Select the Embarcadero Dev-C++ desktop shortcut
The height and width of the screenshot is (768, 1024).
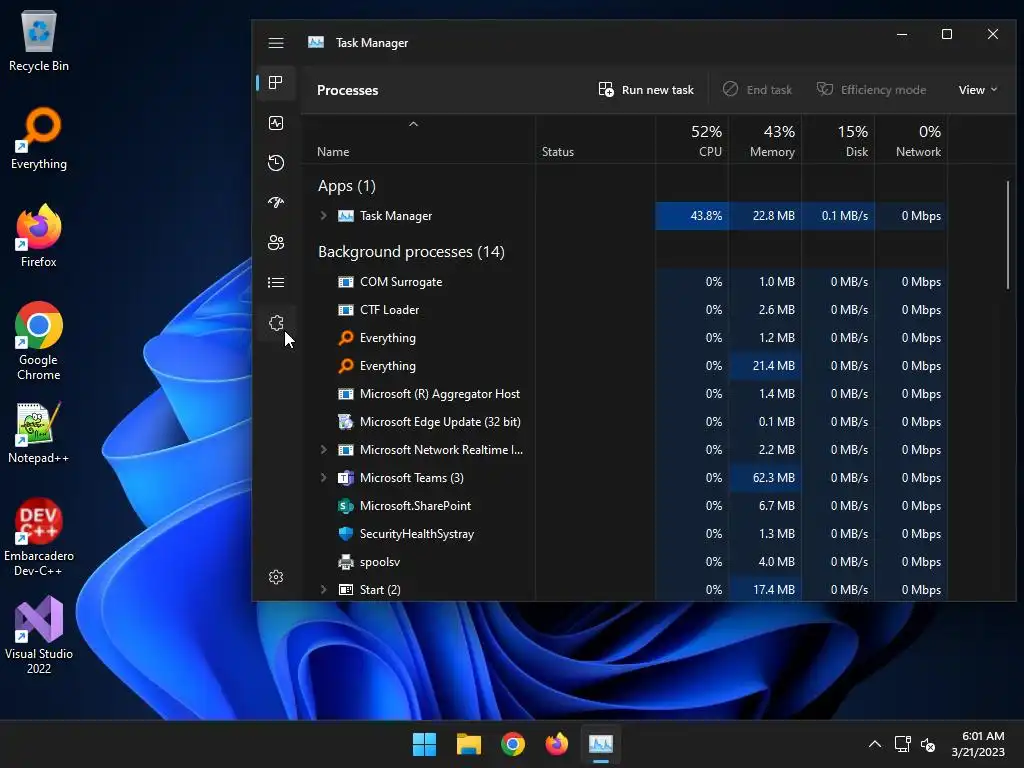(x=39, y=537)
